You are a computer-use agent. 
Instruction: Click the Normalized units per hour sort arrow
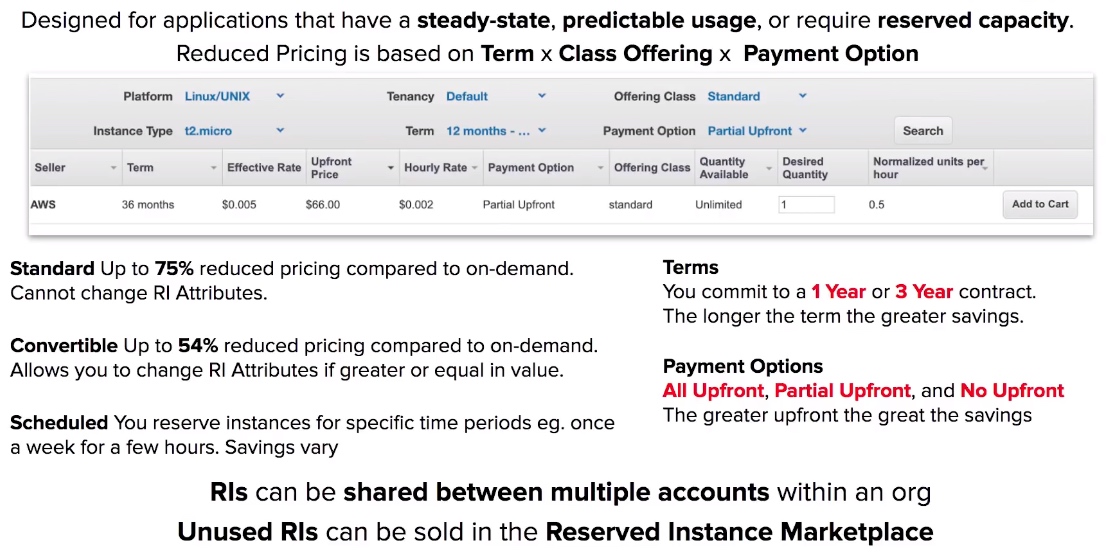(x=984, y=168)
